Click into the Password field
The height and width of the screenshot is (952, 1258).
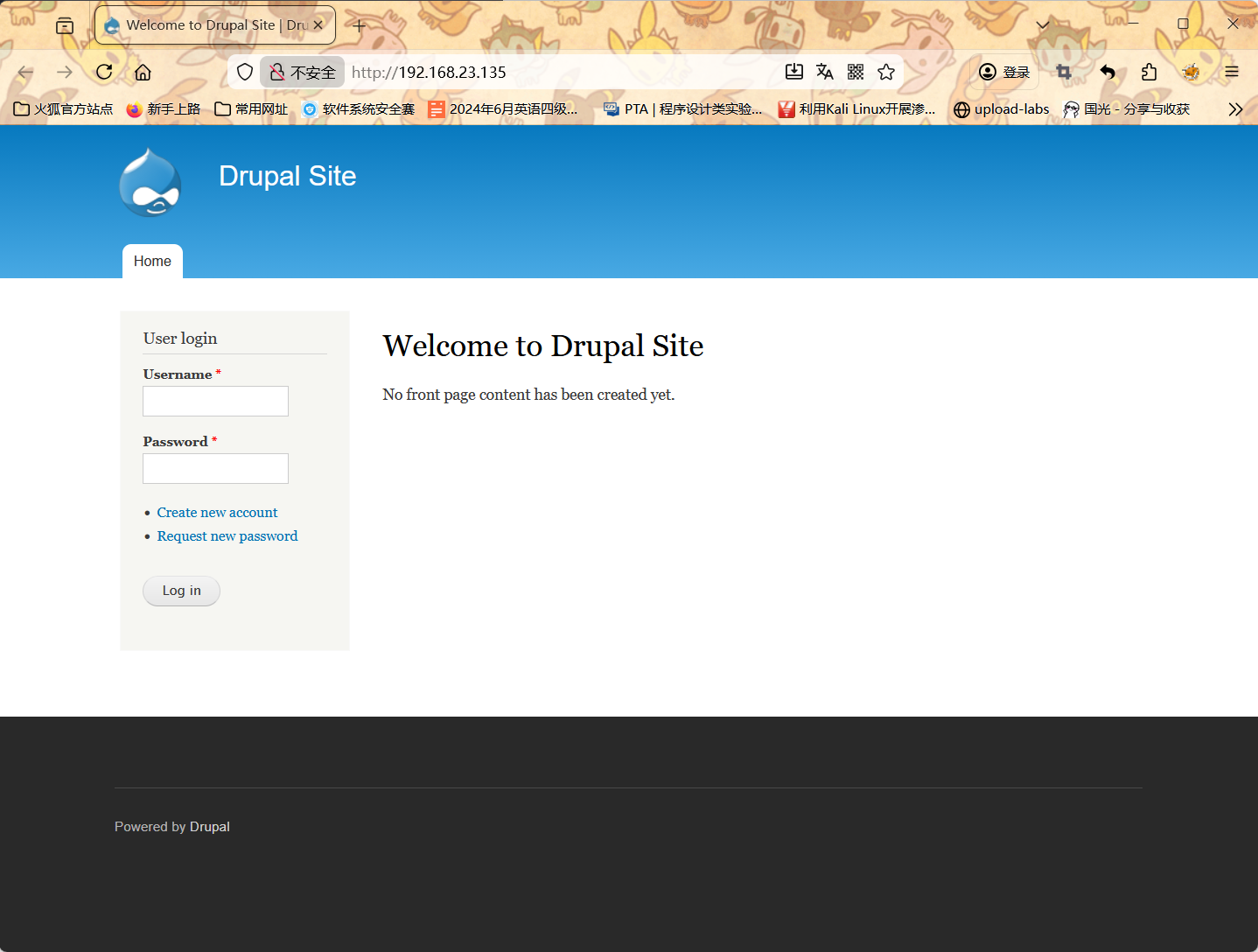(x=215, y=468)
